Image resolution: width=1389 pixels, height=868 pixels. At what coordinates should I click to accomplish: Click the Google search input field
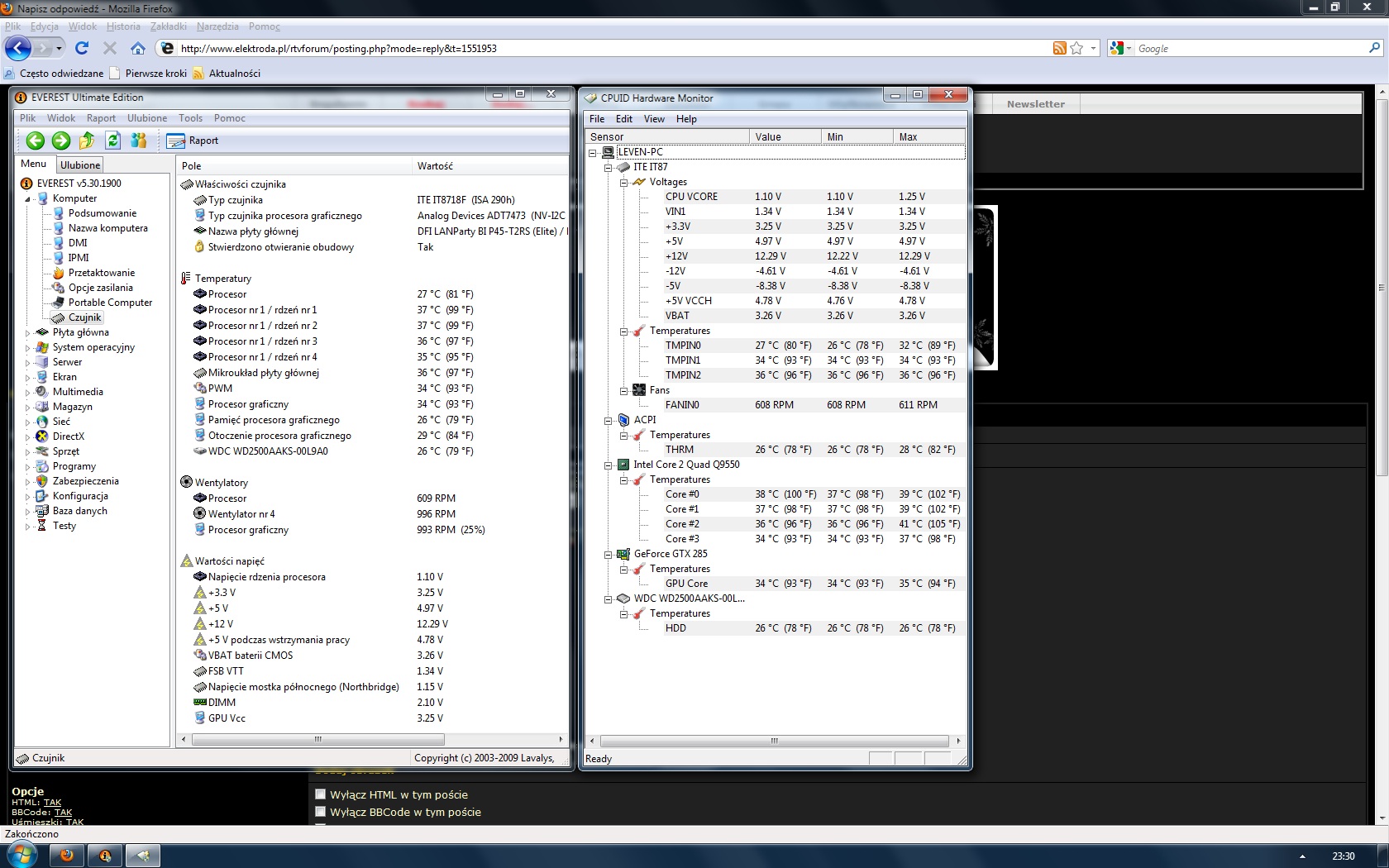pyautogui.click(x=1250, y=49)
